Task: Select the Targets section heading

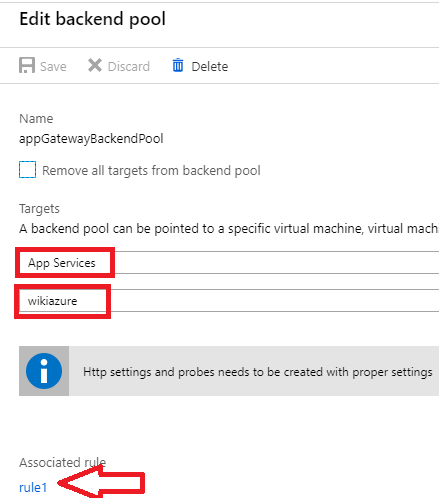Action: coord(39,209)
